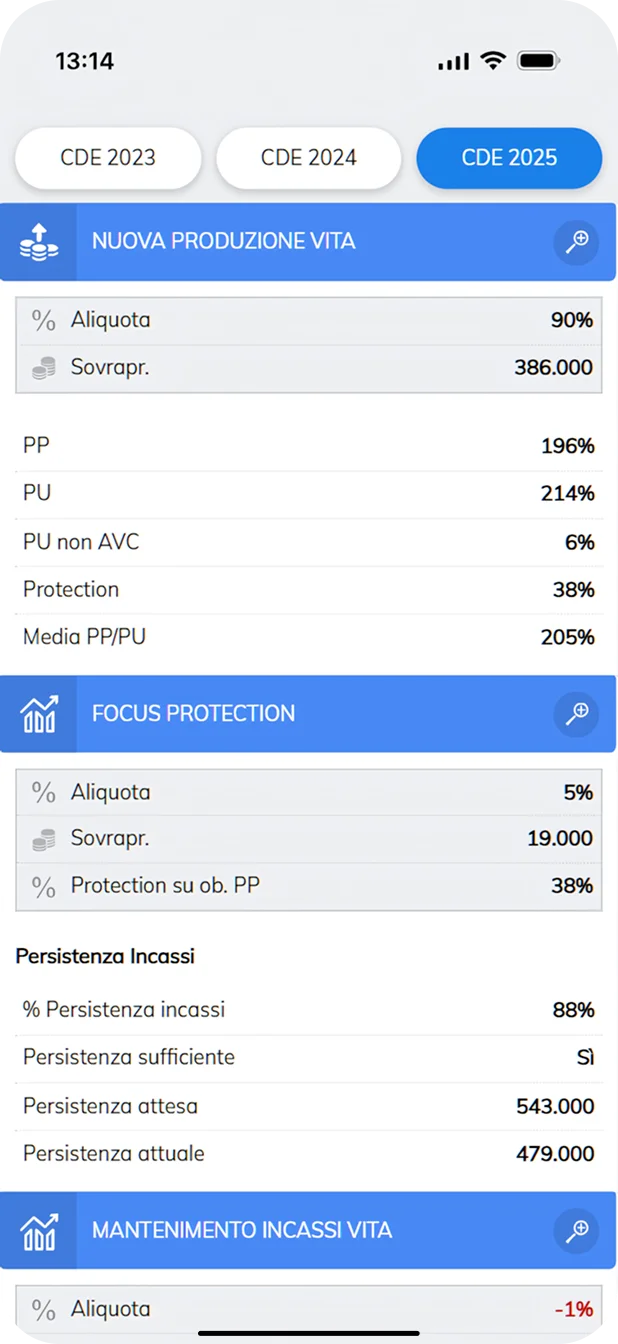Switch to the CDE 2024 tab

tap(308, 158)
